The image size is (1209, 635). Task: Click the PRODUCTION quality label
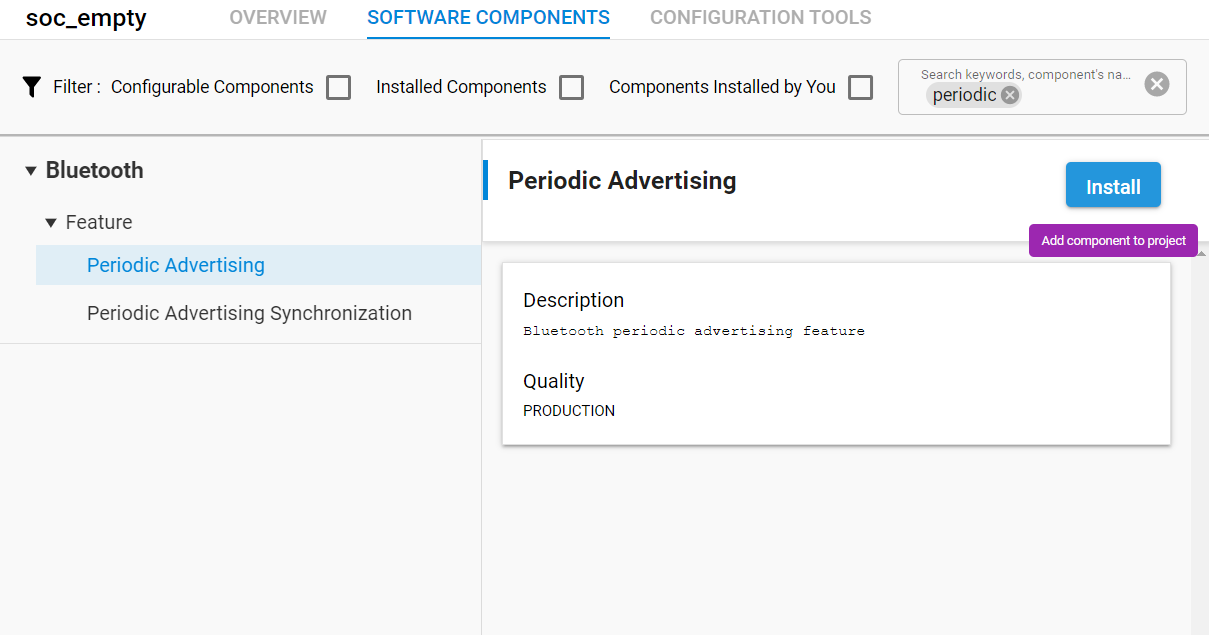(569, 410)
